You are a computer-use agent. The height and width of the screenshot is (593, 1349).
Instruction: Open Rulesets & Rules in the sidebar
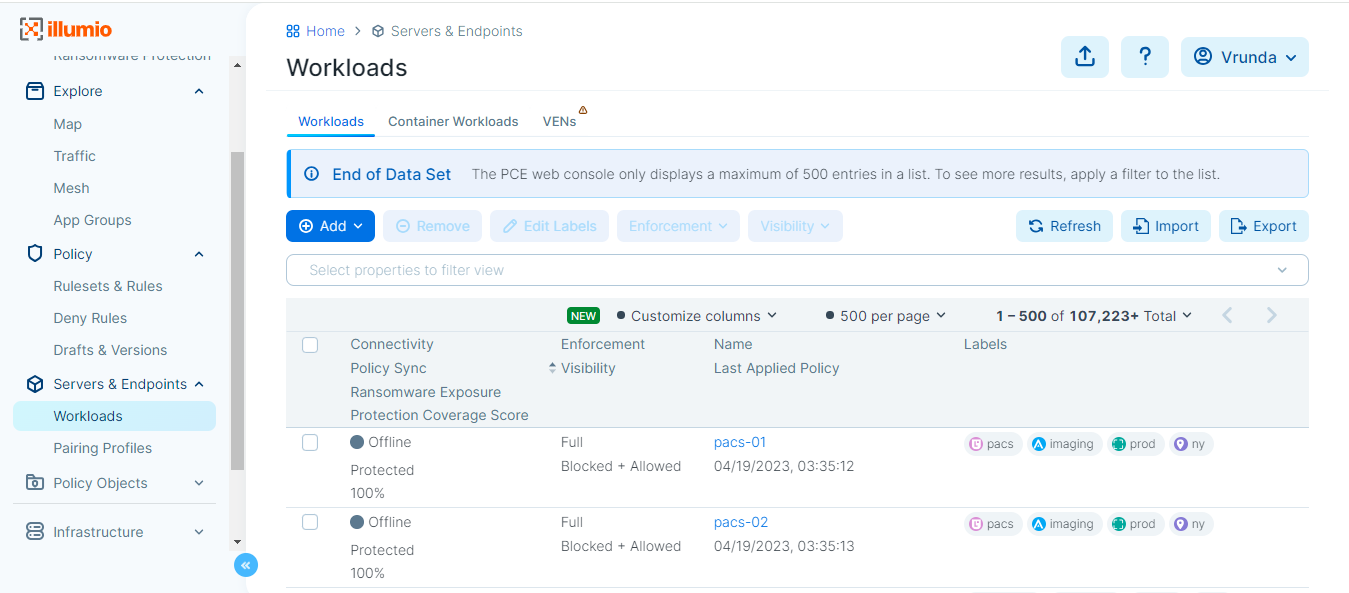(x=108, y=286)
